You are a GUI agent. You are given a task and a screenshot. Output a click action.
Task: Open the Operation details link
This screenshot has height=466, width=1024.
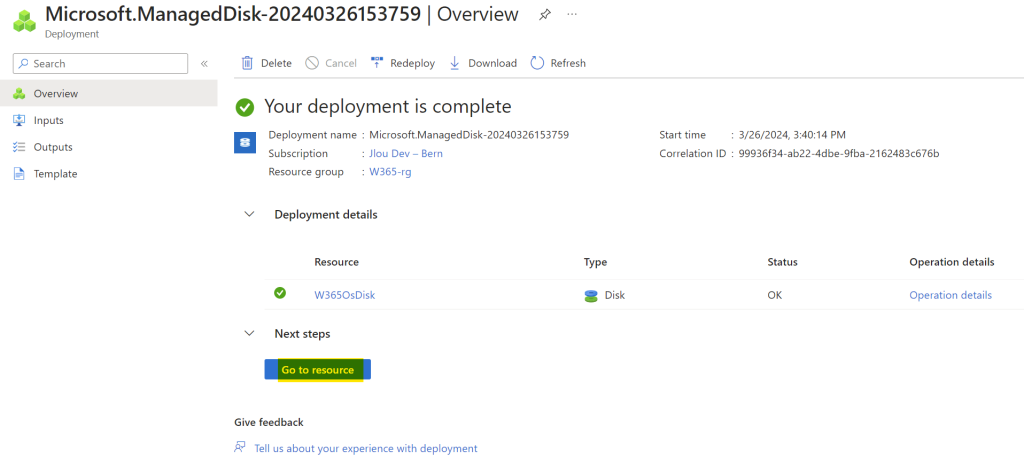coord(950,295)
